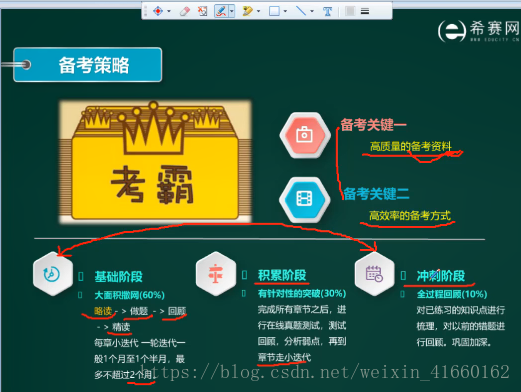The image size is (521, 392).
Task: Click the 多不超过2个月 line
Action: 125,375
